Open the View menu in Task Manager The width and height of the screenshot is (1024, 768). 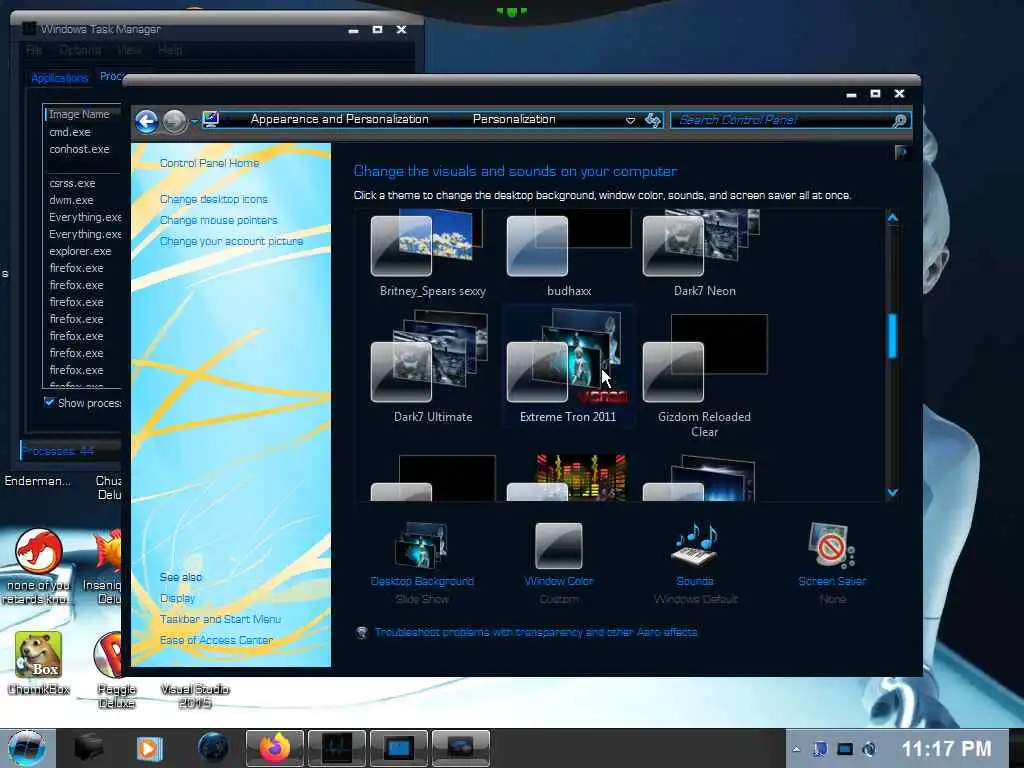pyautogui.click(x=129, y=50)
